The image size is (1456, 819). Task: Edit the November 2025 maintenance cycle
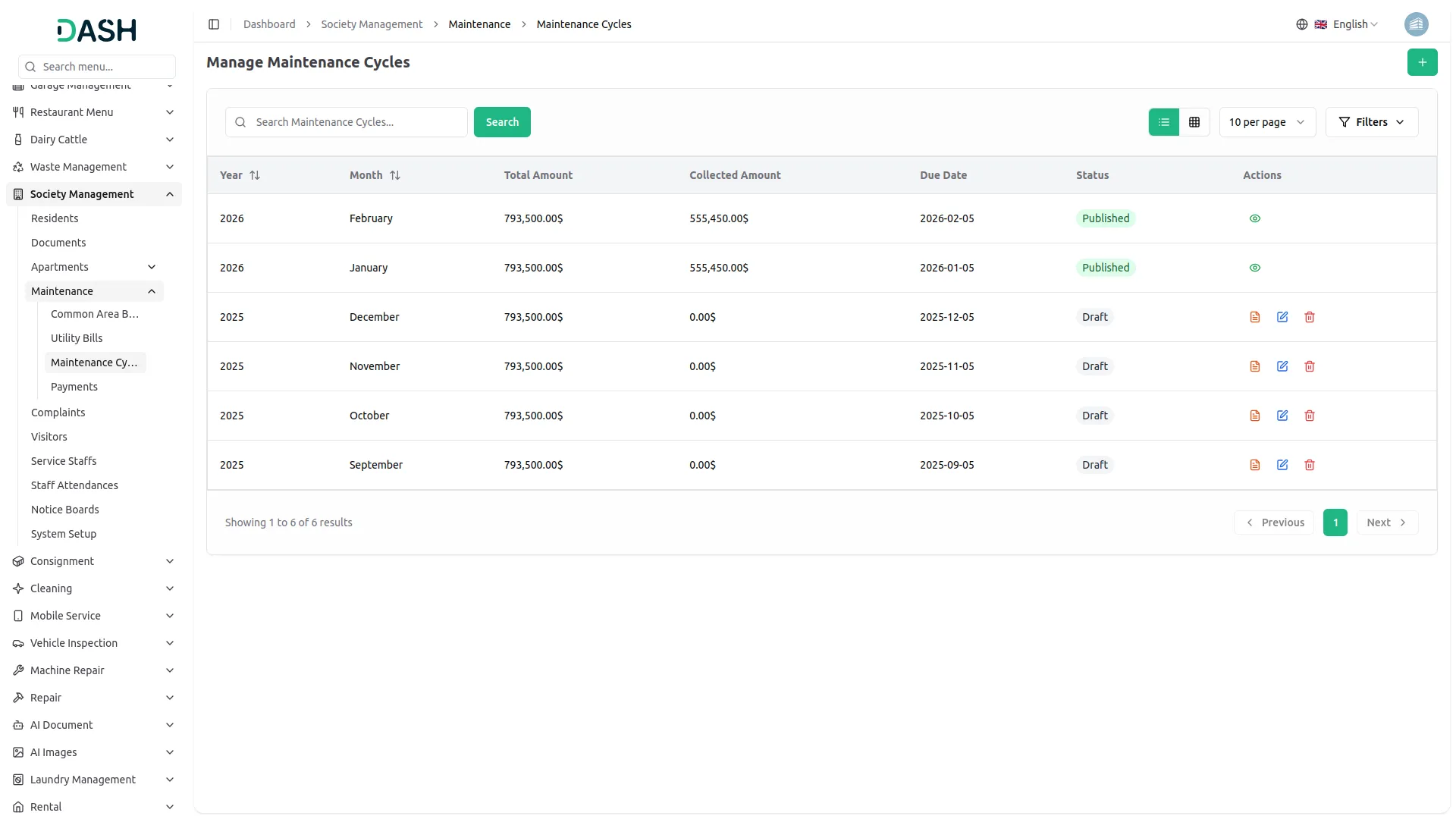[1282, 366]
